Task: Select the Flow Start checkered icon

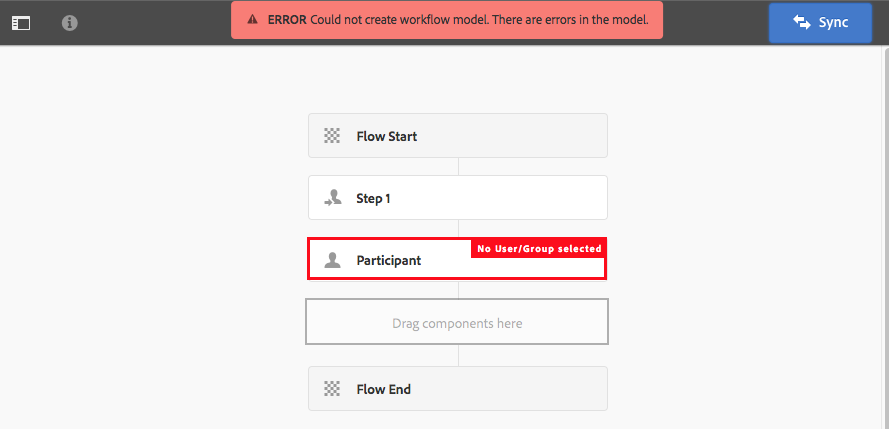Action: [332, 136]
